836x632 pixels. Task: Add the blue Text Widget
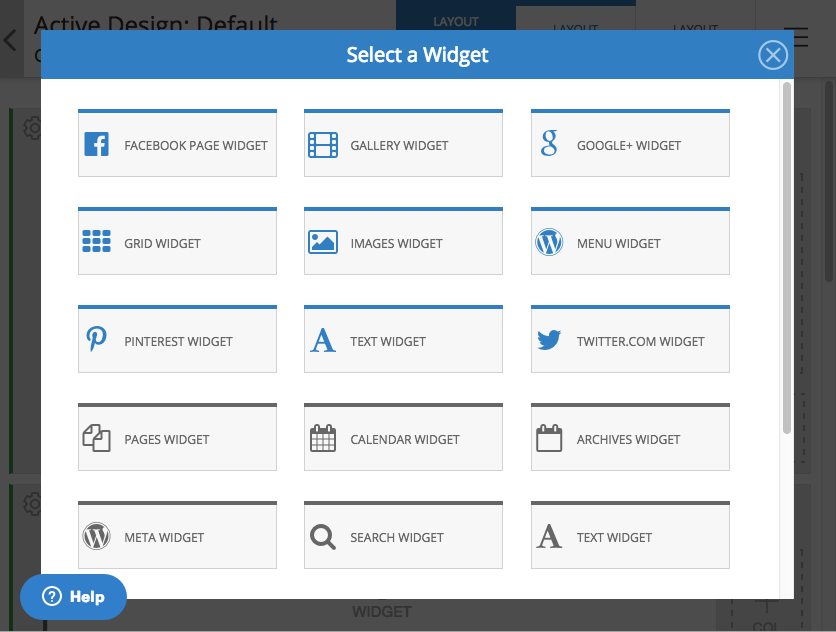pyautogui.click(x=403, y=339)
